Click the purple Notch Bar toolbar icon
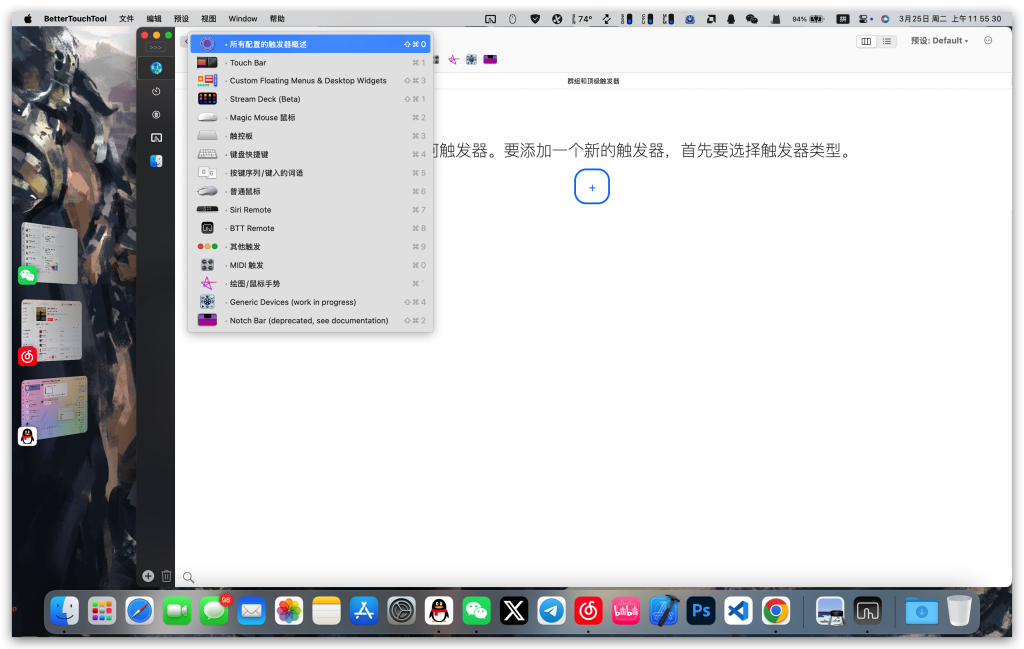Image resolution: width=1024 pixels, height=649 pixels. 490,59
